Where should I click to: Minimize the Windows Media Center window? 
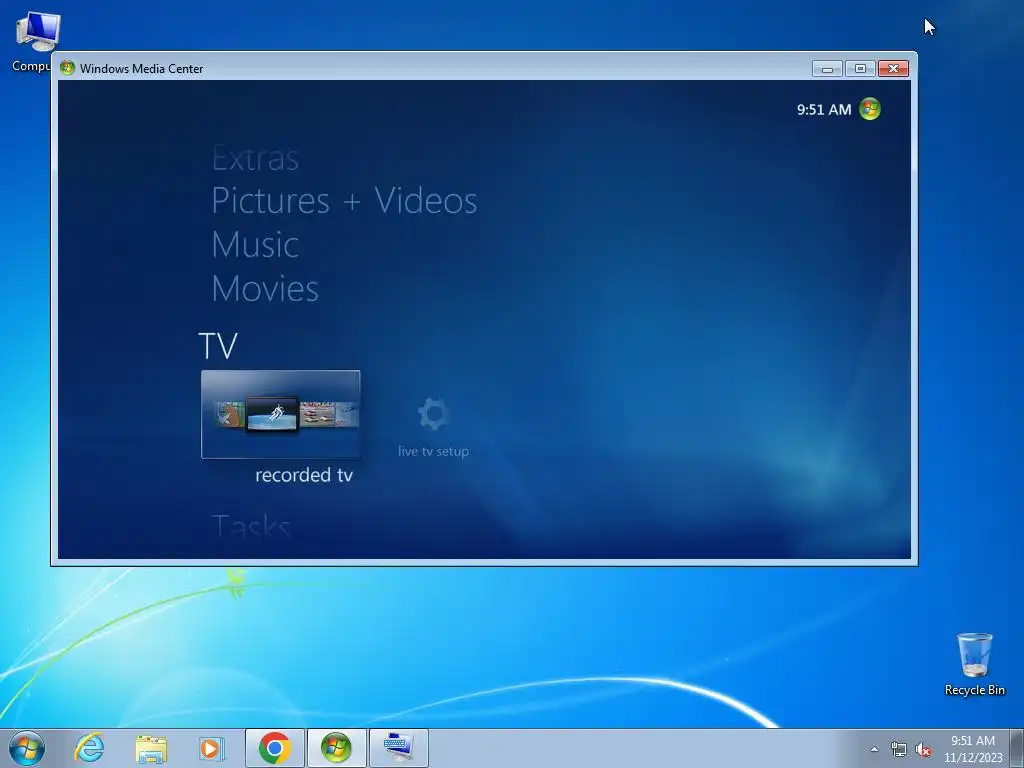(827, 69)
